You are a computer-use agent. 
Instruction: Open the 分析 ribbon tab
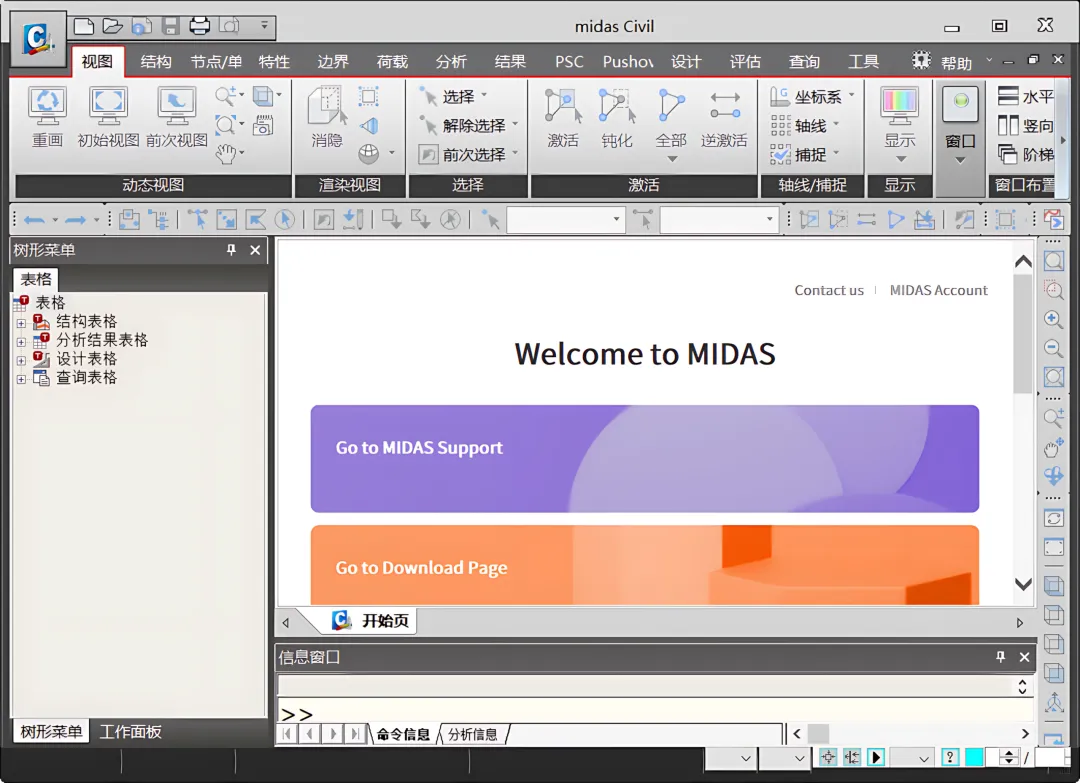(451, 62)
